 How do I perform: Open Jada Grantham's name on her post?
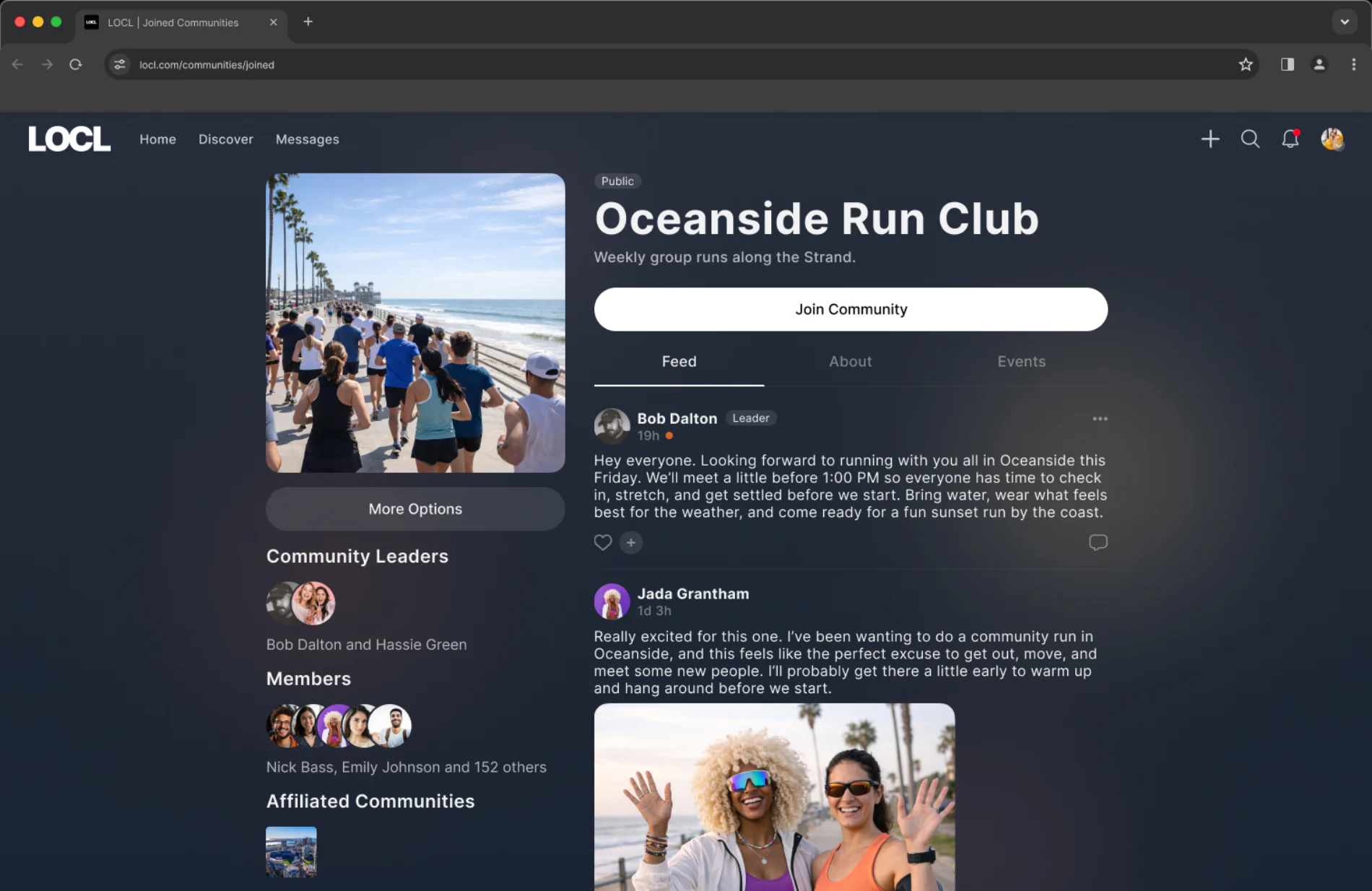pyautogui.click(x=693, y=594)
